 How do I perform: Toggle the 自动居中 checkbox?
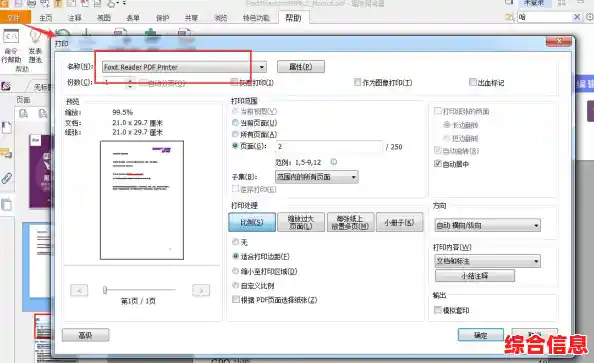click(438, 164)
